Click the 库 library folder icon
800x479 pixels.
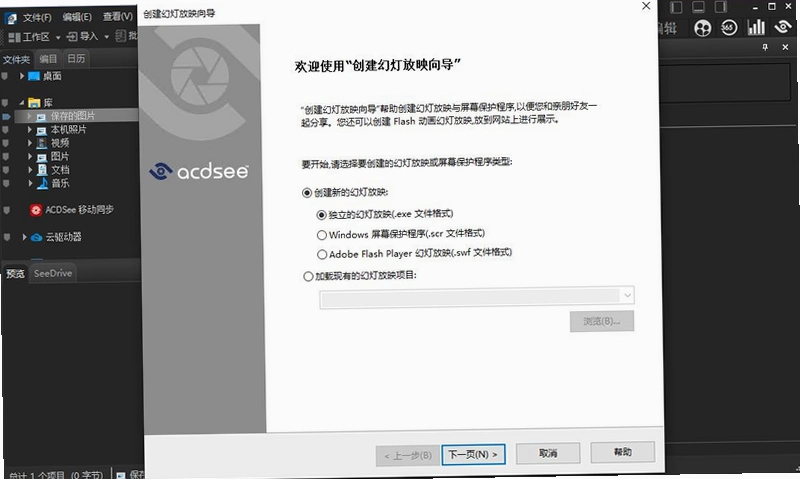34,103
